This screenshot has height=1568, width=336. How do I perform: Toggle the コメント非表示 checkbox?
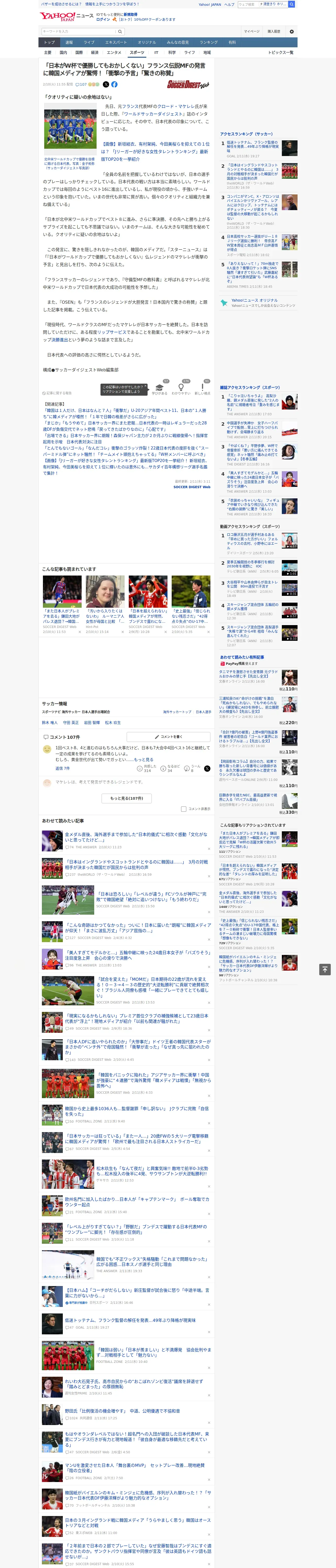tap(183, 809)
